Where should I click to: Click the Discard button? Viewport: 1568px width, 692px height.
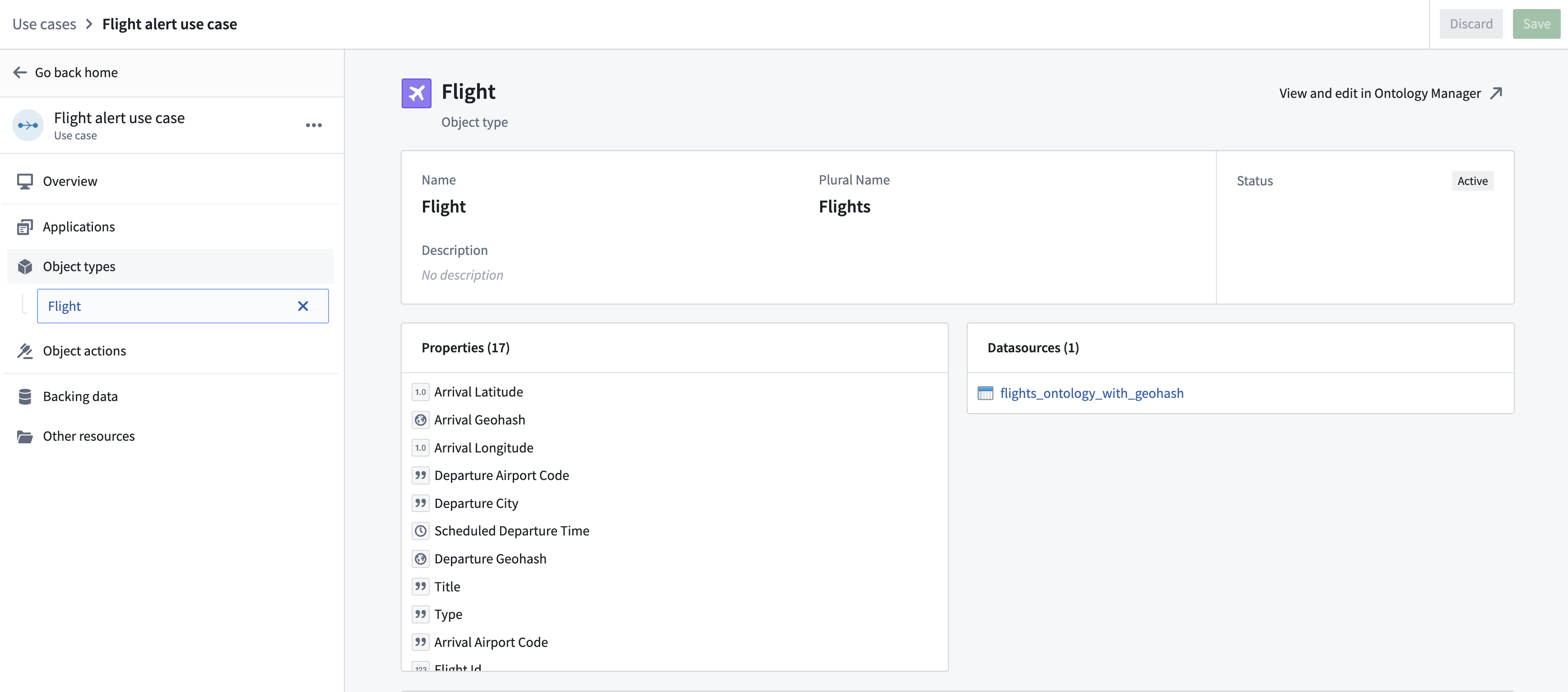1471,24
